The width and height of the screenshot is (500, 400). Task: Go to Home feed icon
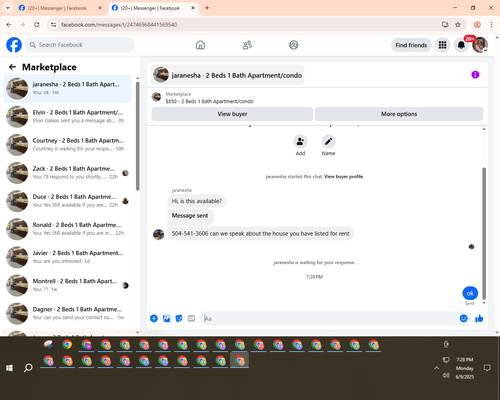[x=200, y=45]
